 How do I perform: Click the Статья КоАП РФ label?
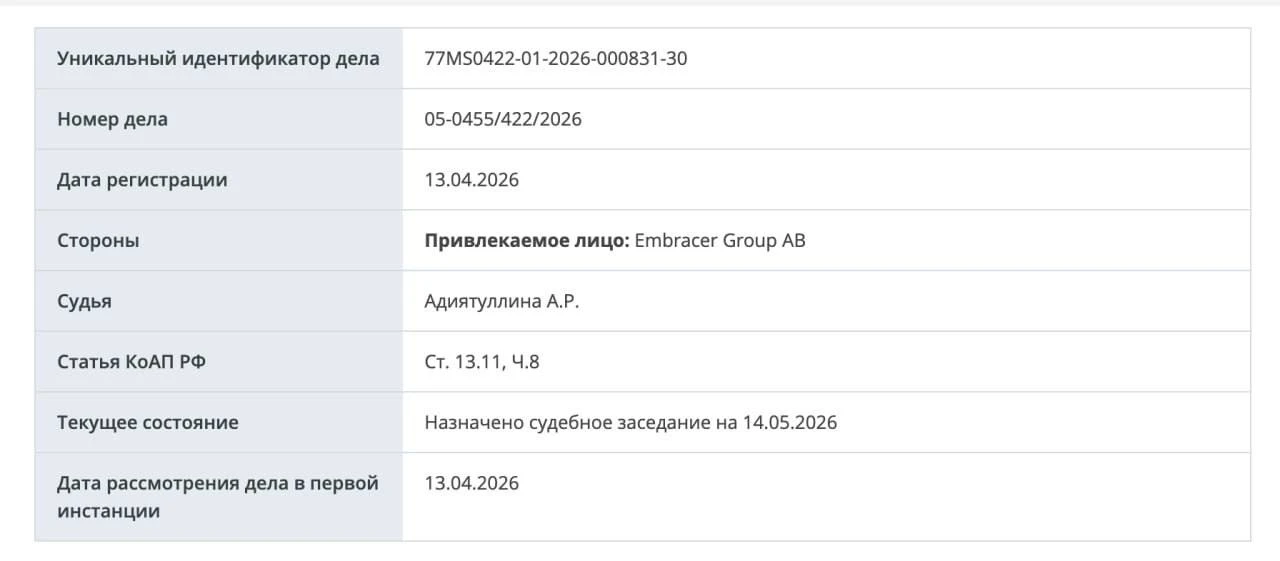[131, 362]
